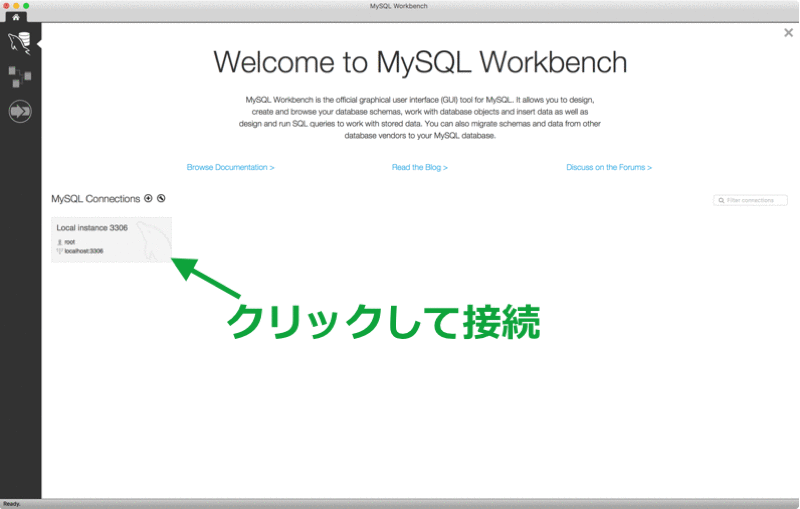Viewport: 800px width, 509px height.
Task: Add a new MySQL connection plus icon
Action: coord(148,198)
